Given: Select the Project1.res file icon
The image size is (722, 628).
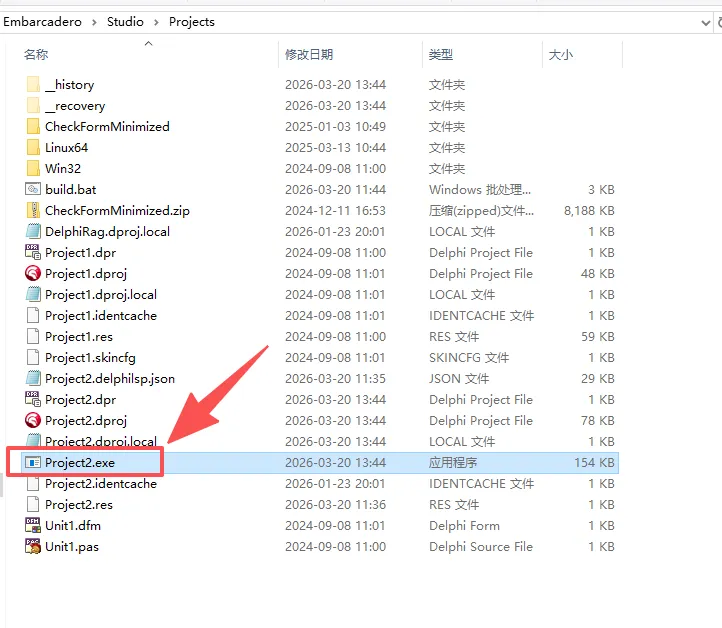Looking at the screenshot, I should (x=33, y=337).
